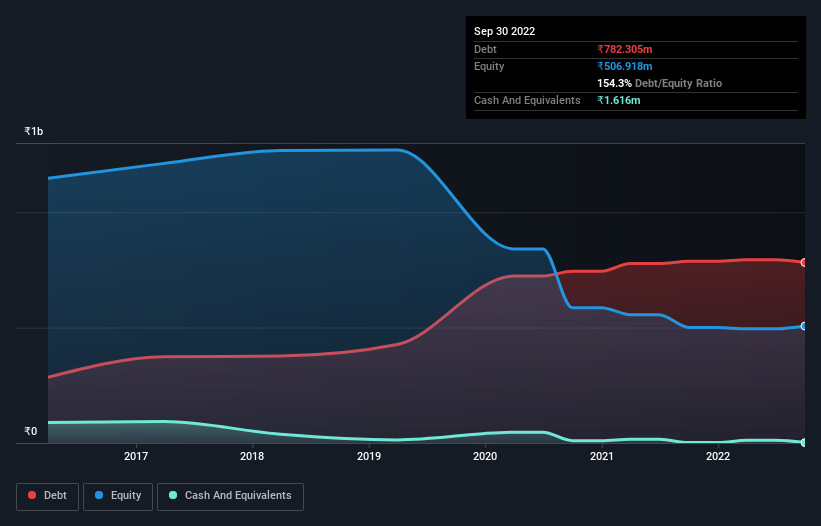Click the ₹1.616m cash value
The width and height of the screenshot is (821, 526).
[x=618, y=100]
